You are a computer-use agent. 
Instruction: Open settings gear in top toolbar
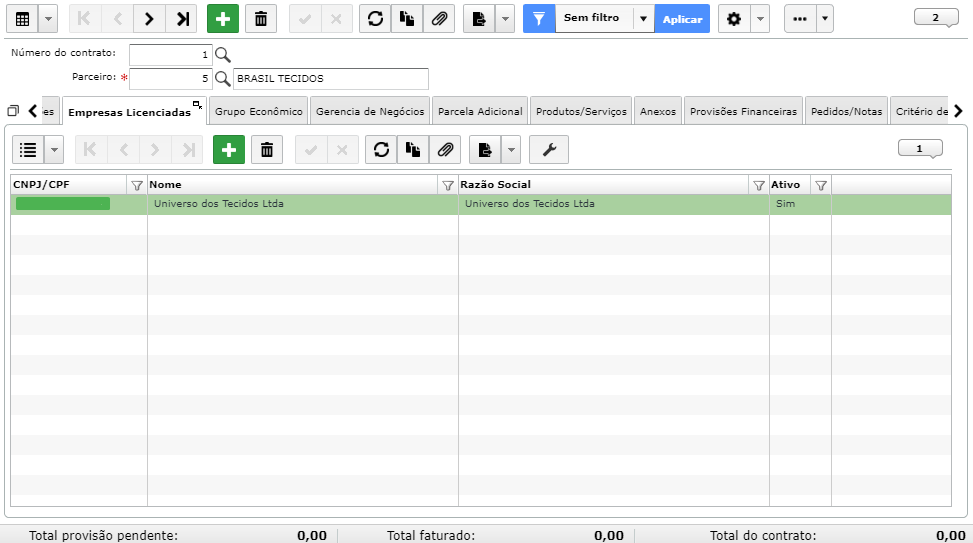[x=734, y=19]
